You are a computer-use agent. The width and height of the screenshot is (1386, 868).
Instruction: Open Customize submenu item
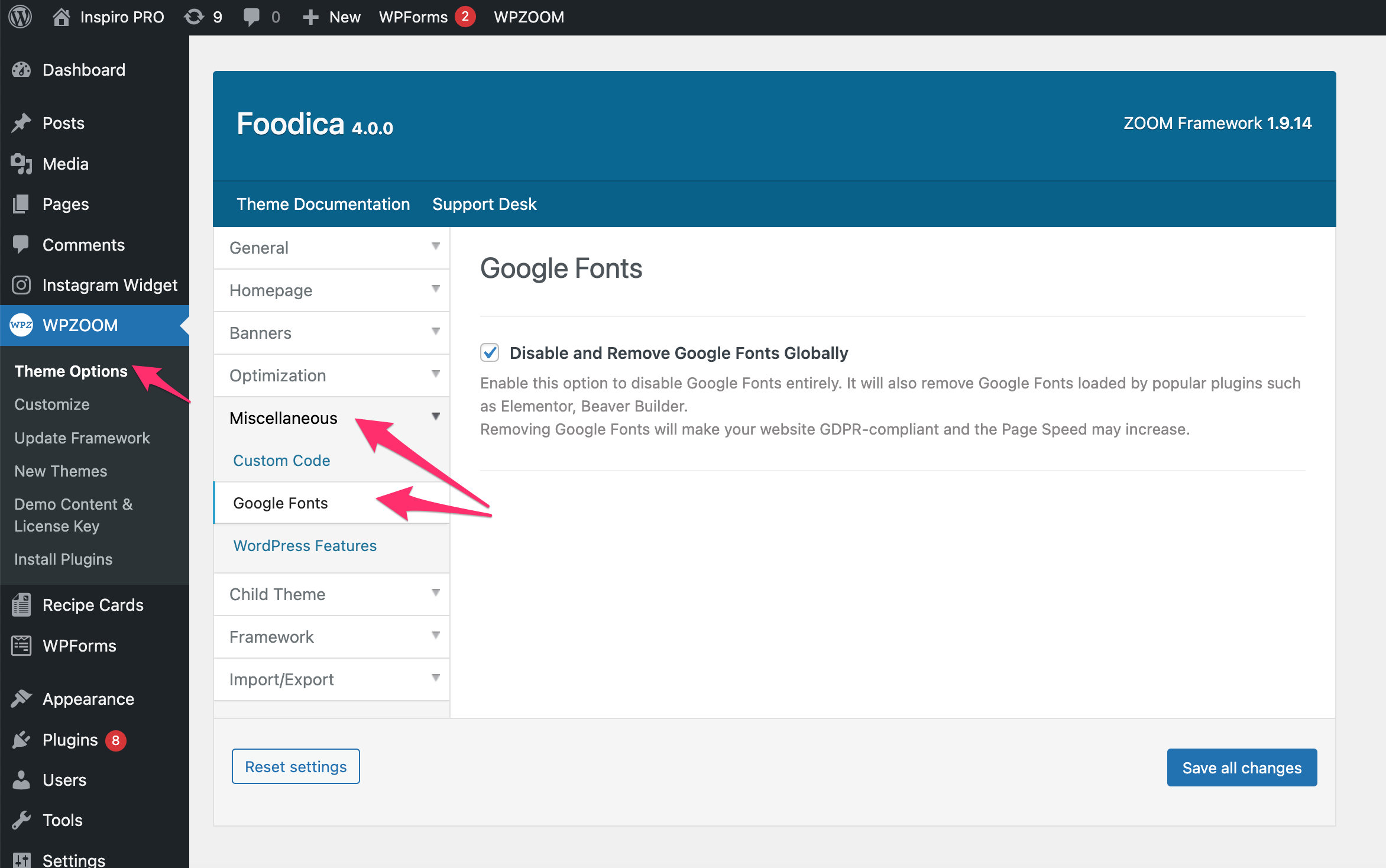[52, 404]
